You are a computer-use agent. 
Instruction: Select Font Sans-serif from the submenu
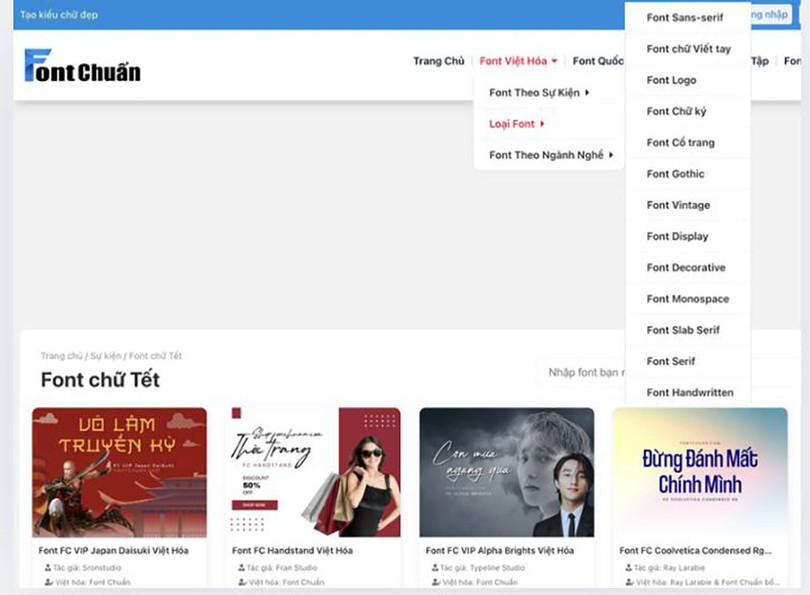pos(684,18)
